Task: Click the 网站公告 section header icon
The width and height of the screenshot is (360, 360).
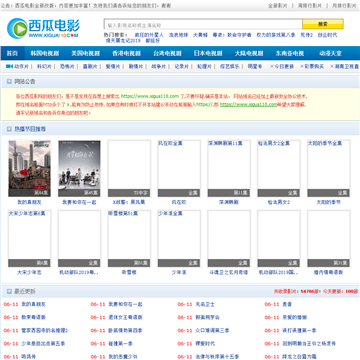Action: 9,81
